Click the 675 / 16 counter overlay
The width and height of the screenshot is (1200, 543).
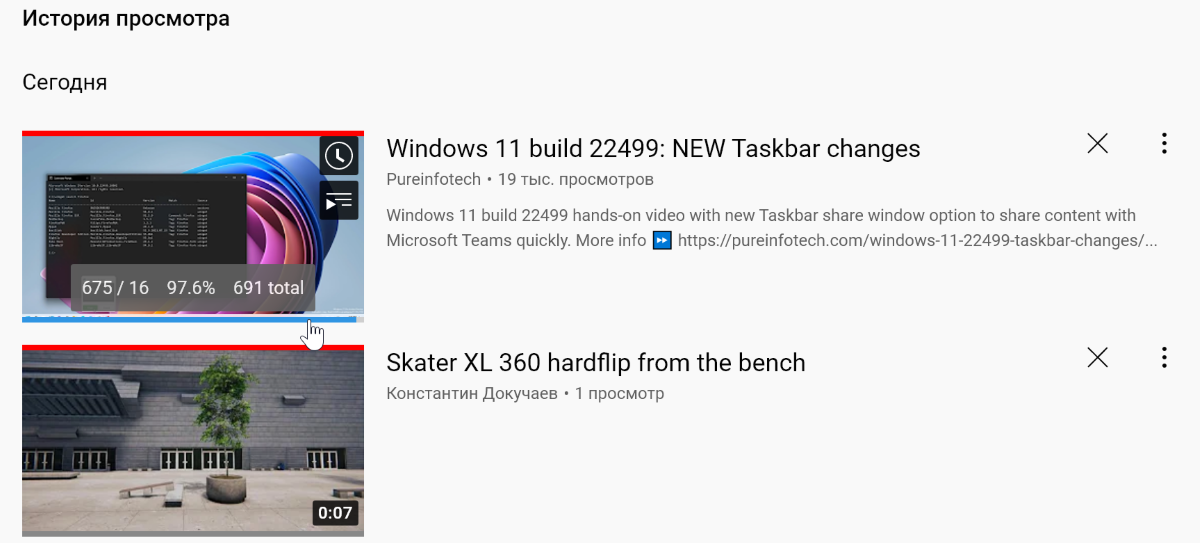(x=115, y=288)
